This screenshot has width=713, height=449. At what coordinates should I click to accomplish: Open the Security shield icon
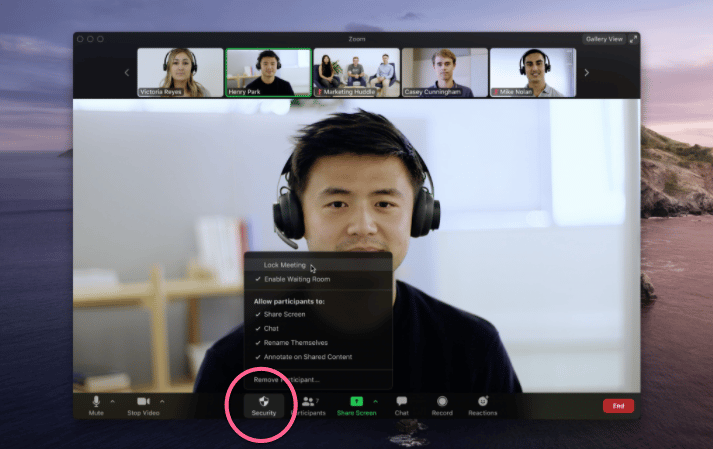pos(264,401)
